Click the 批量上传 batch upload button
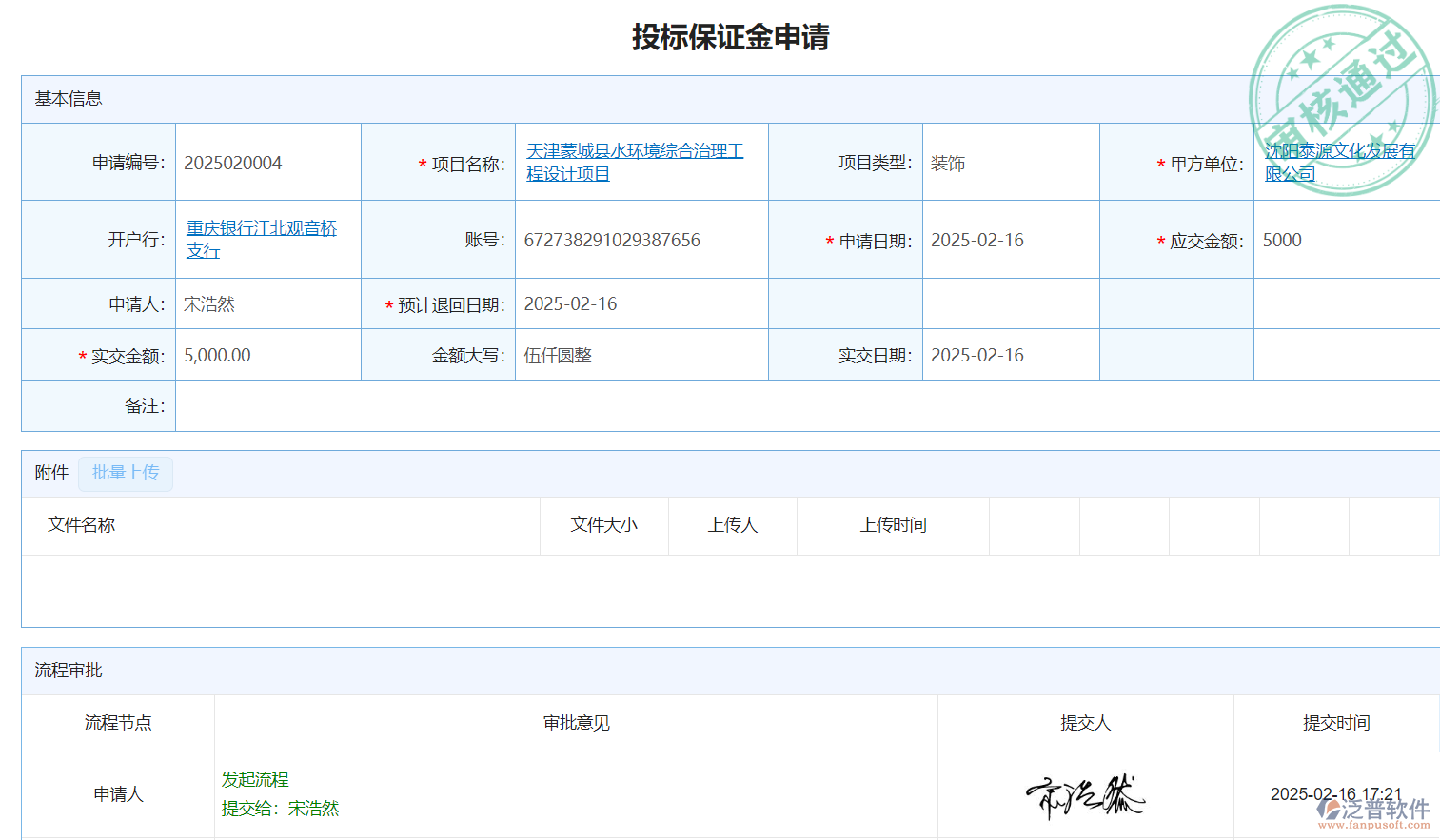Screen dimensions: 1440x840 (x=126, y=473)
